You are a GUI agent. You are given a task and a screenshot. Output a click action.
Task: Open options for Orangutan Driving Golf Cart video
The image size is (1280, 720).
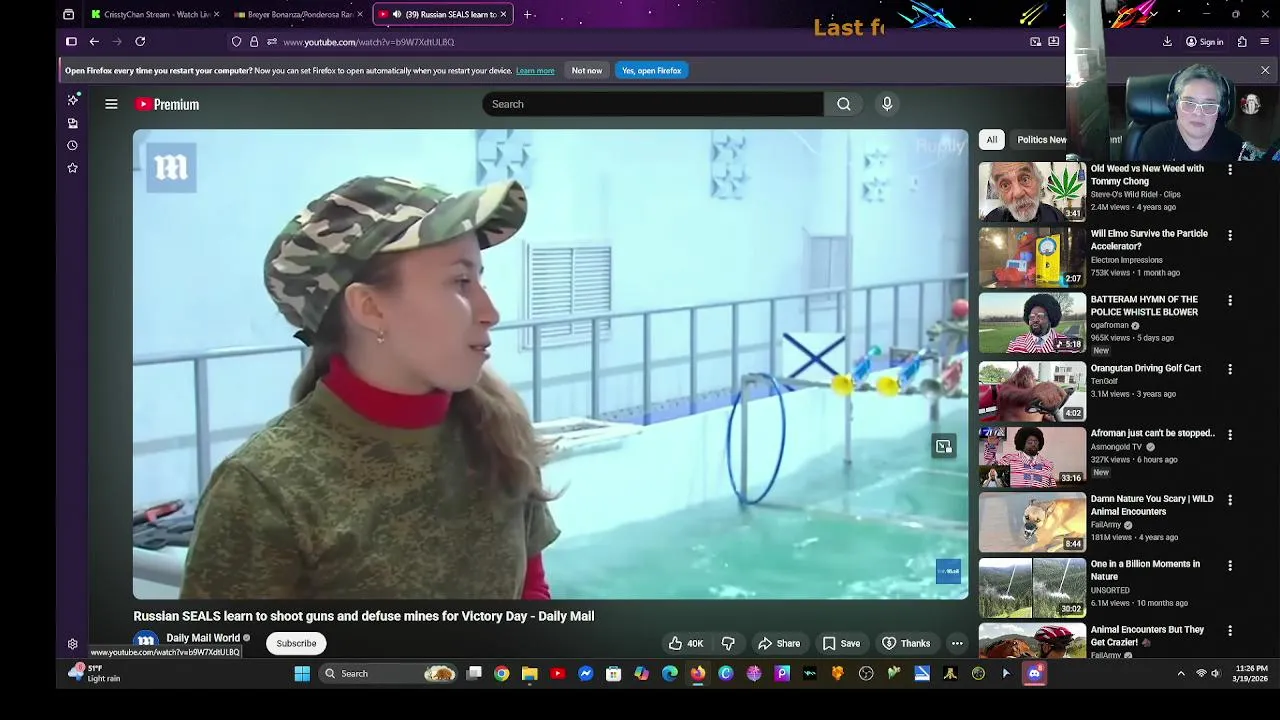(1230, 369)
